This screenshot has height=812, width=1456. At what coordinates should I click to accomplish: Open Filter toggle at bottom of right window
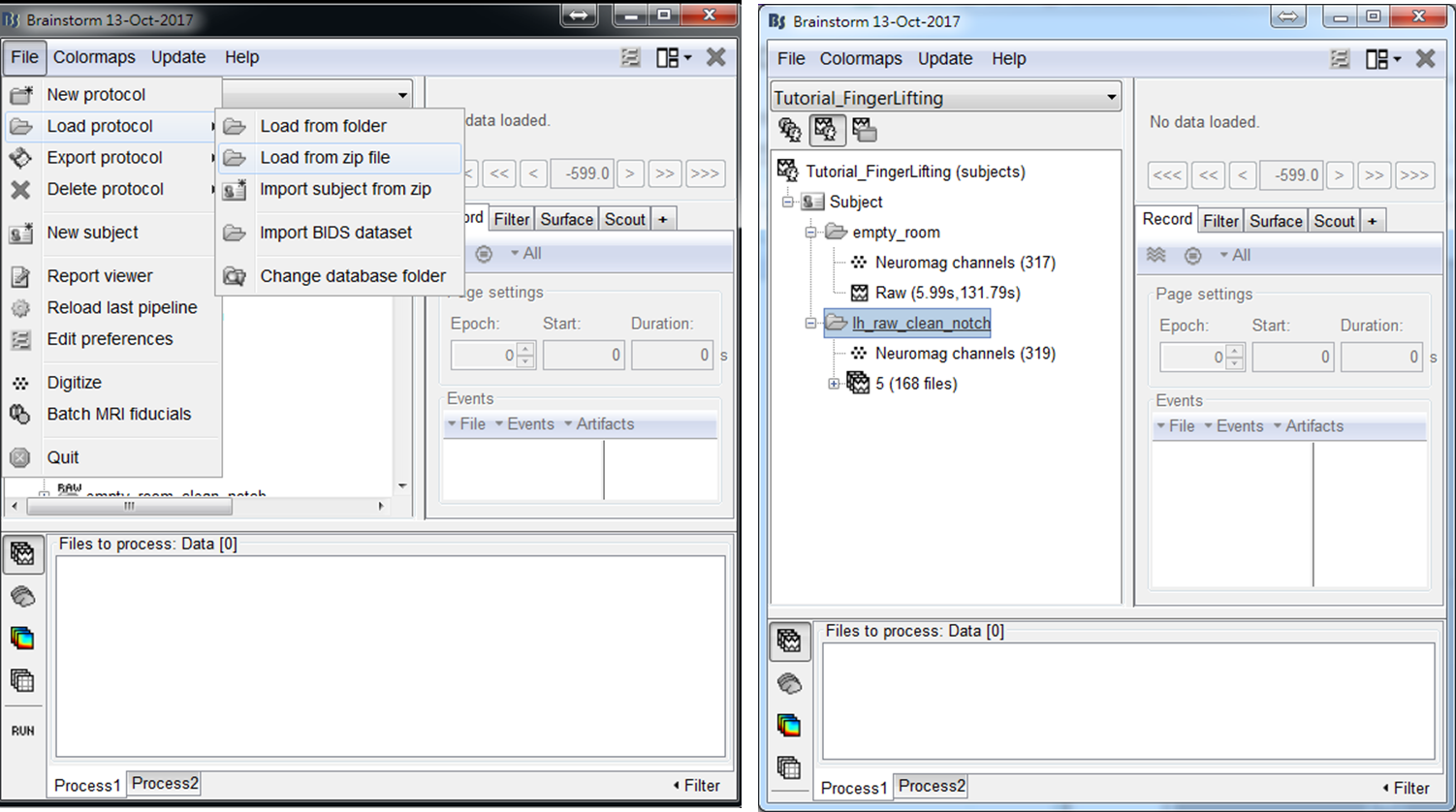(1405, 788)
